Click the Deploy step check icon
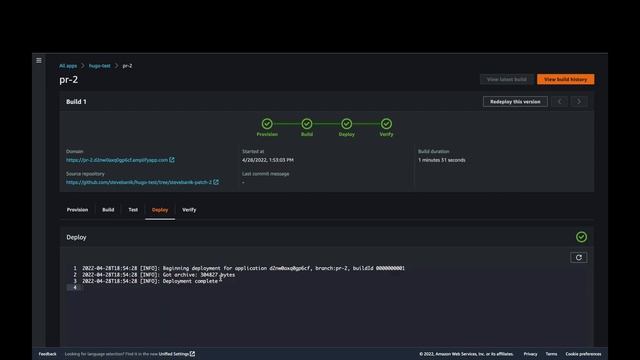 point(347,124)
